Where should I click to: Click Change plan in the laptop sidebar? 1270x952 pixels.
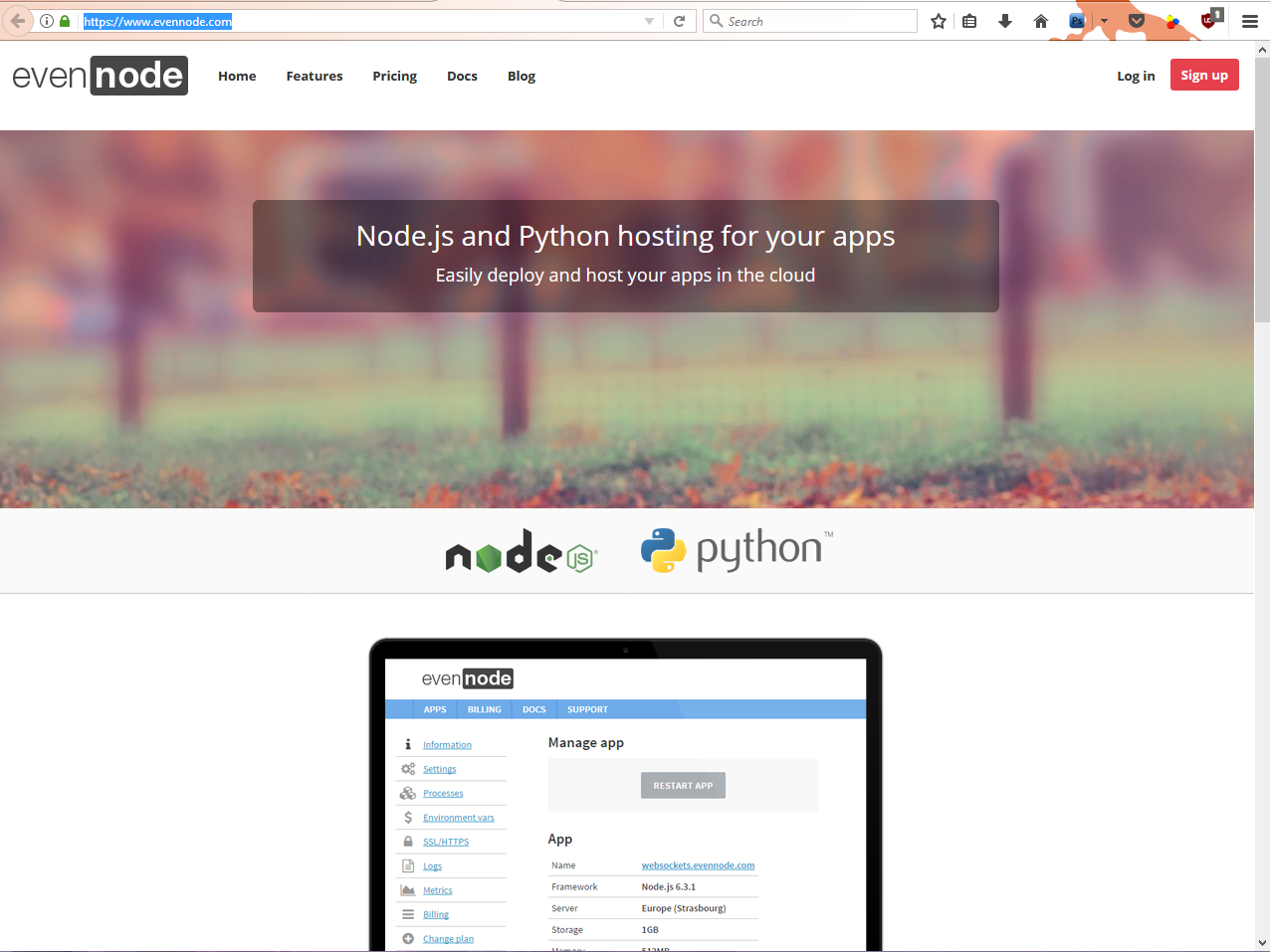448,939
